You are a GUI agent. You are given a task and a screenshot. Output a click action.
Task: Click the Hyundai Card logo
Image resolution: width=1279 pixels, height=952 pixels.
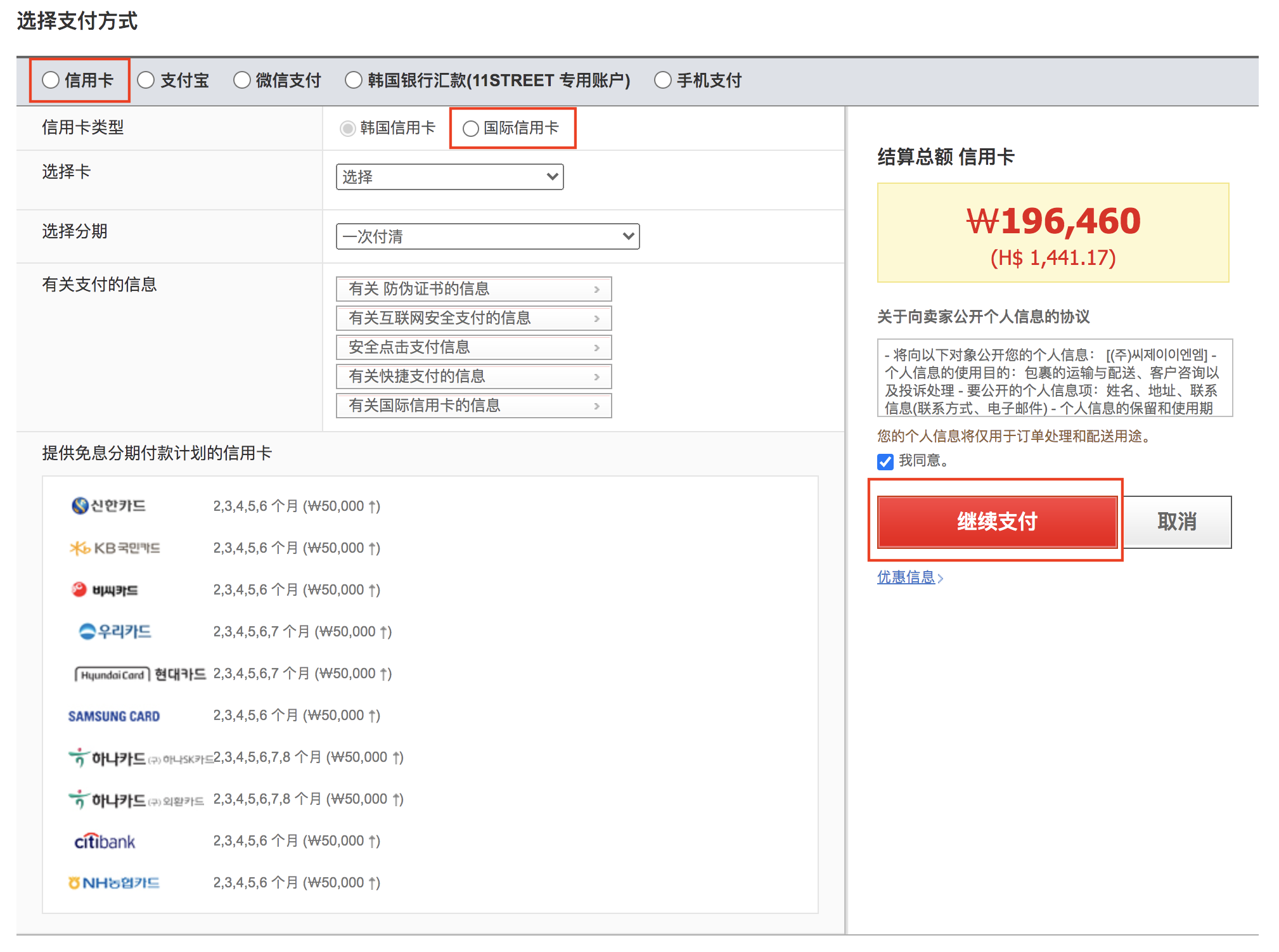[x=140, y=674]
